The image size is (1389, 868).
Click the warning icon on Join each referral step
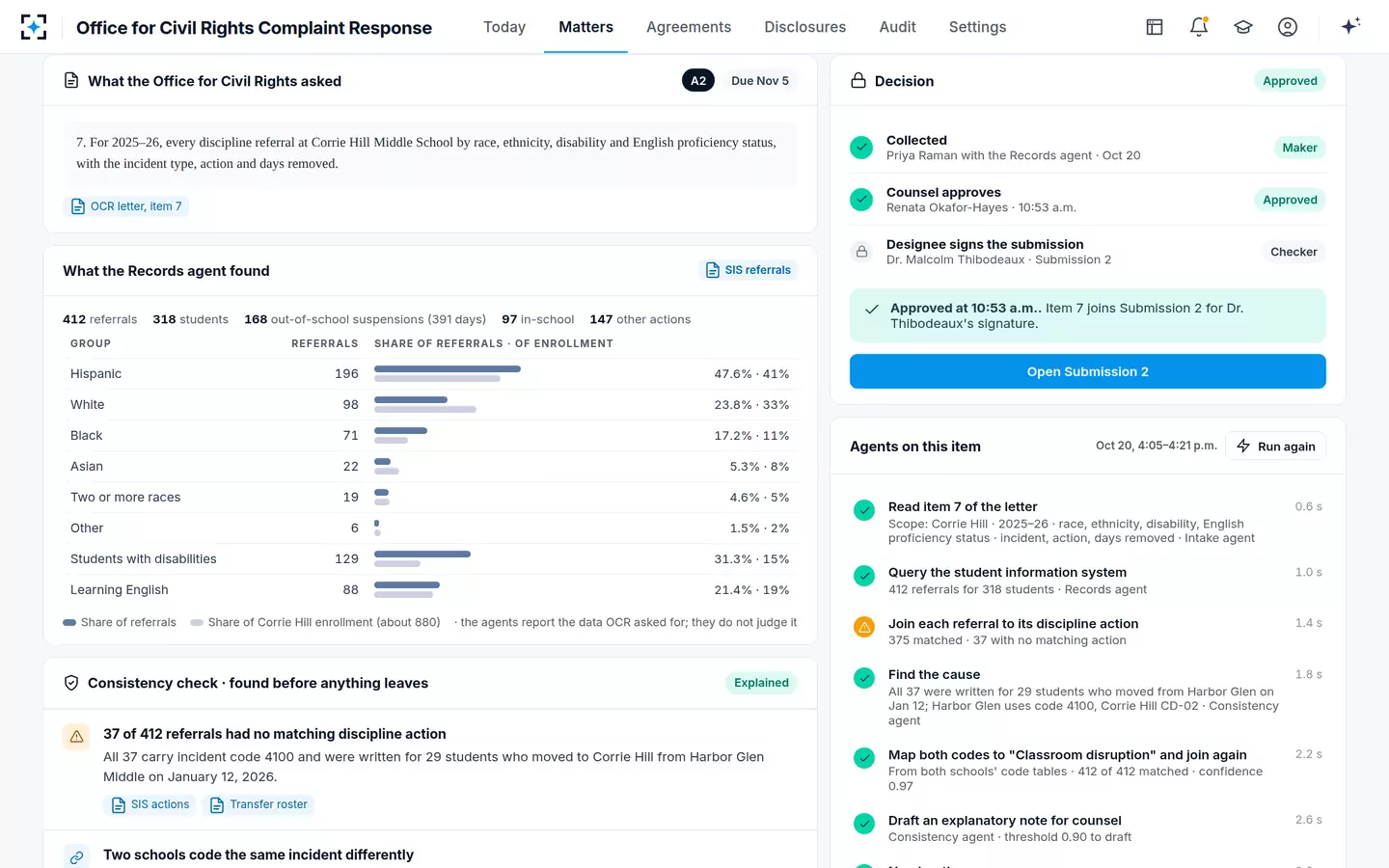pos(864,627)
